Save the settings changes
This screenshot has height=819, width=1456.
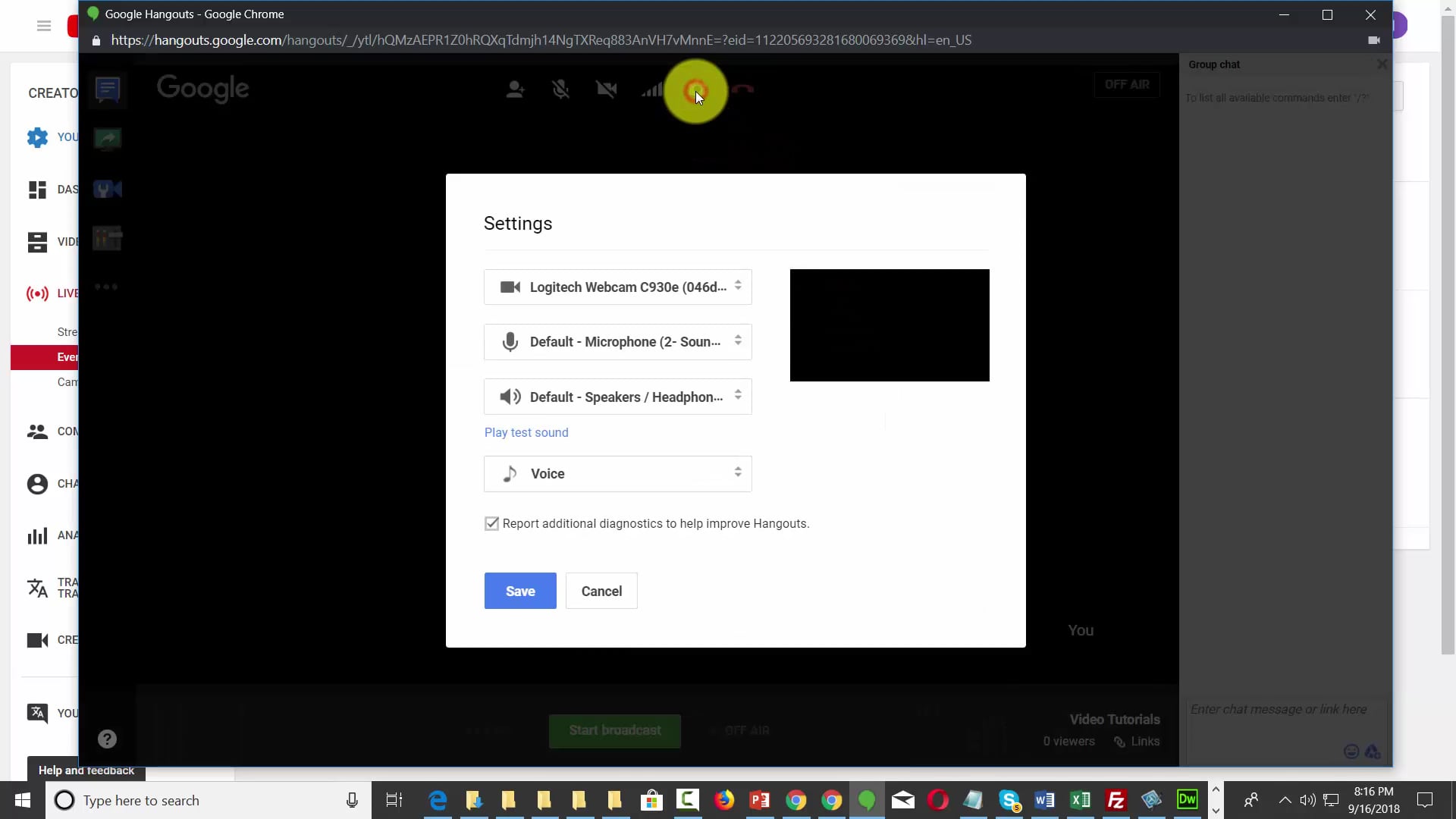519,591
